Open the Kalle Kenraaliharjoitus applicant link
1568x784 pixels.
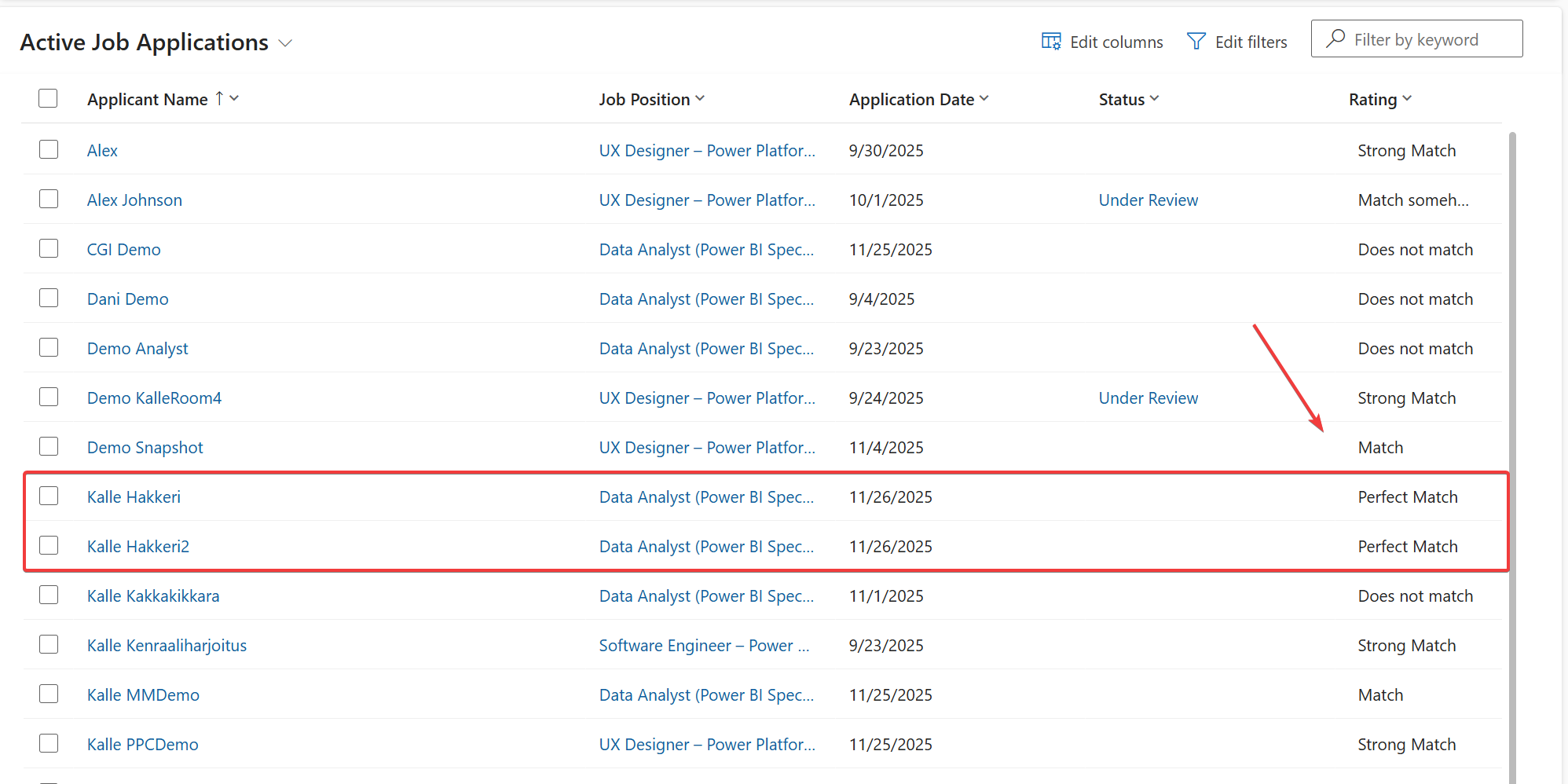(x=167, y=646)
